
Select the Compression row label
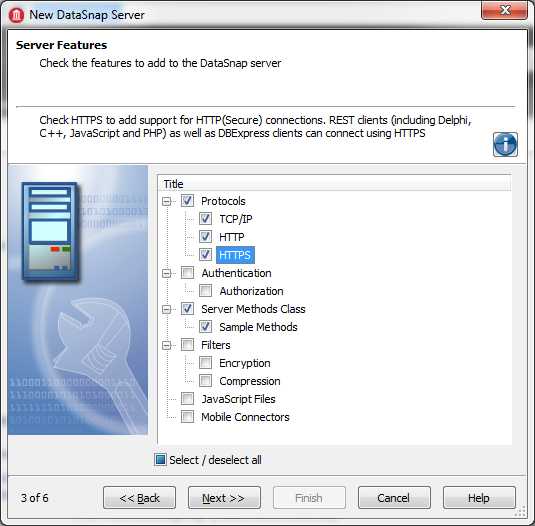tap(250, 381)
